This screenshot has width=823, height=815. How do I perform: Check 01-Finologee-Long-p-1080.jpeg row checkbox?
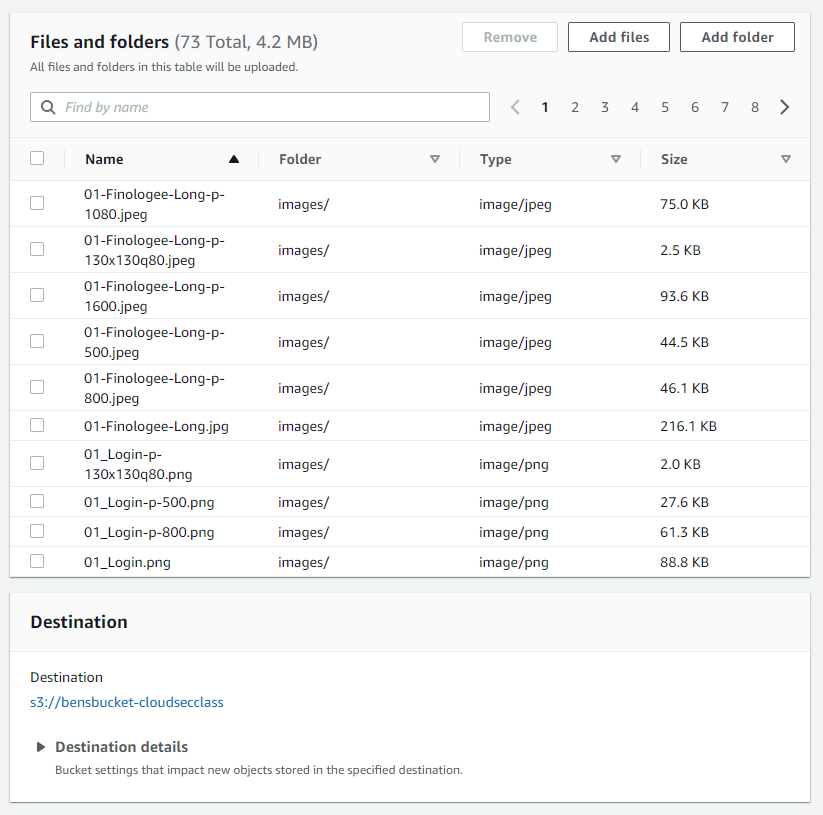pos(37,203)
